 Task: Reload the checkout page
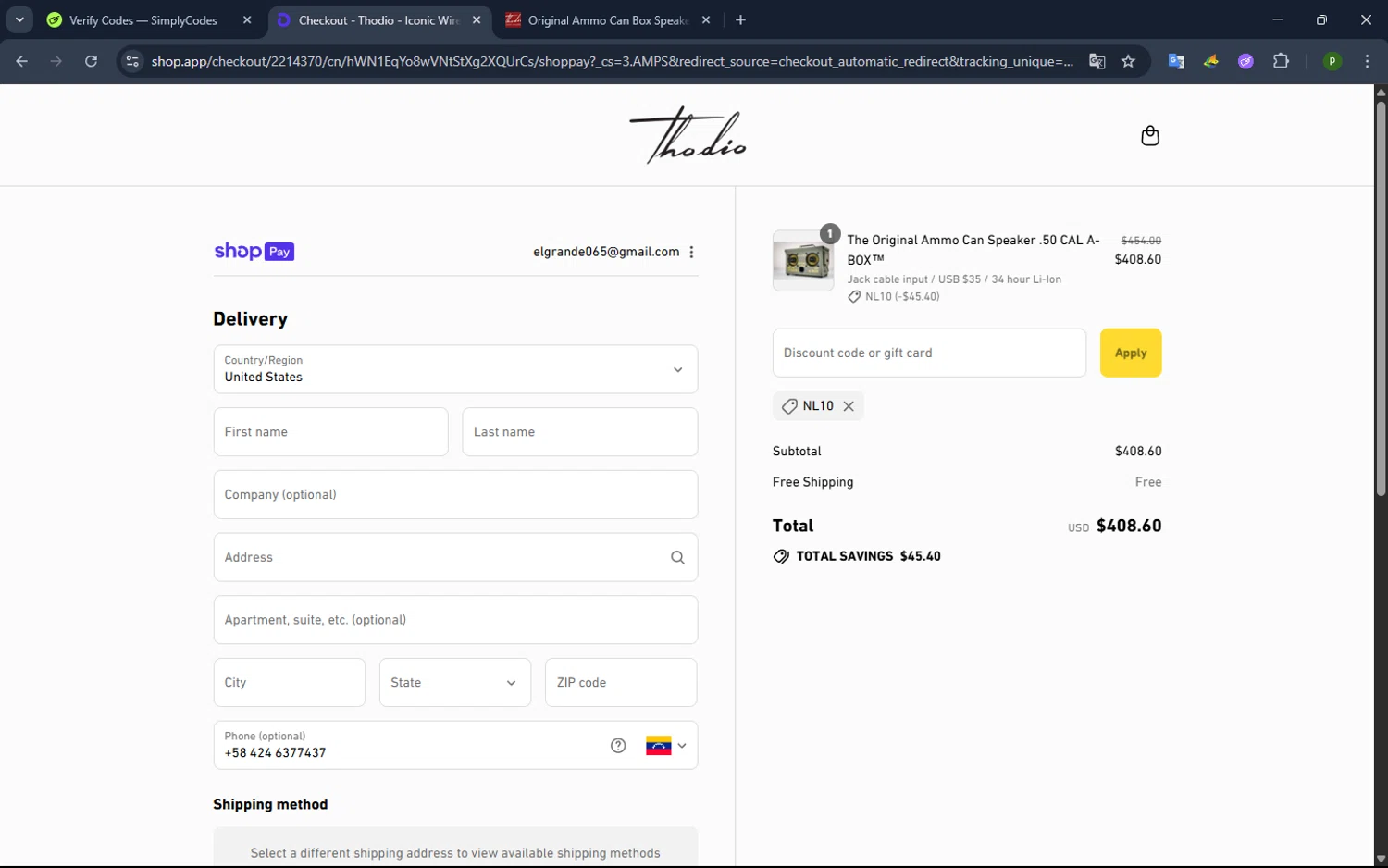[x=91, y=61]
